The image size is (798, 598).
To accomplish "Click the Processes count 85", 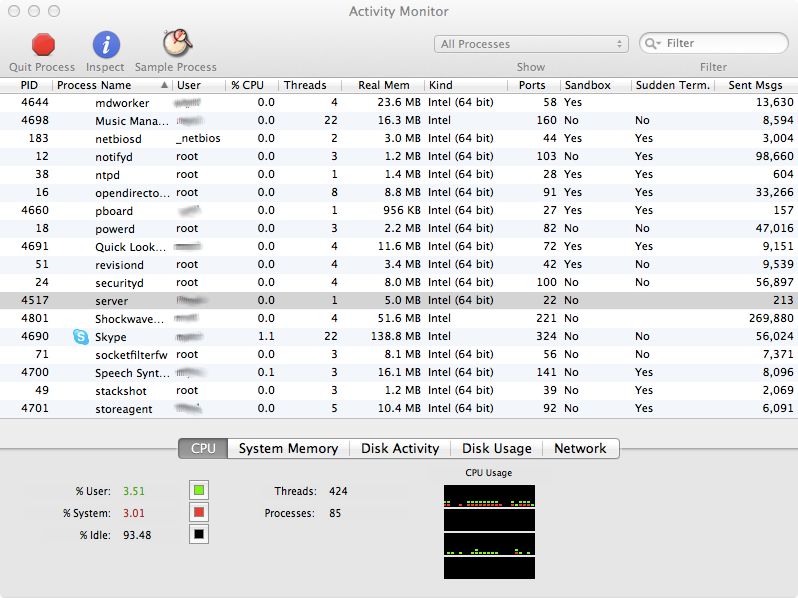I will coord(335,513).
